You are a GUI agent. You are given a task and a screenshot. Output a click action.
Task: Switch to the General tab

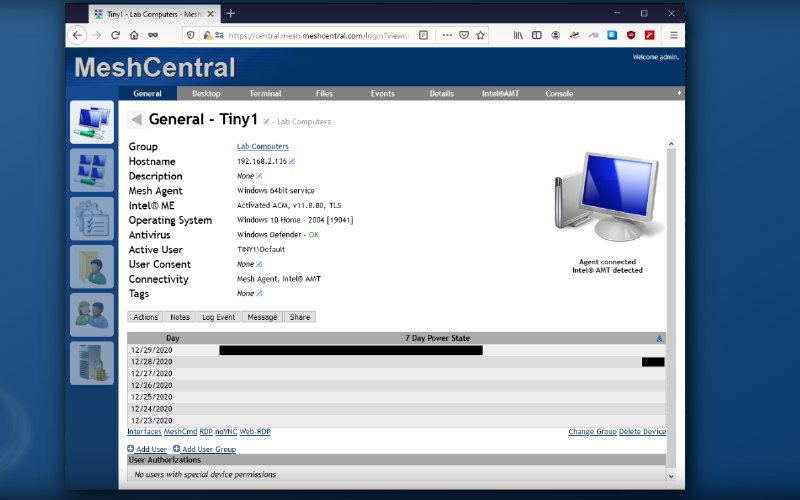147,93
